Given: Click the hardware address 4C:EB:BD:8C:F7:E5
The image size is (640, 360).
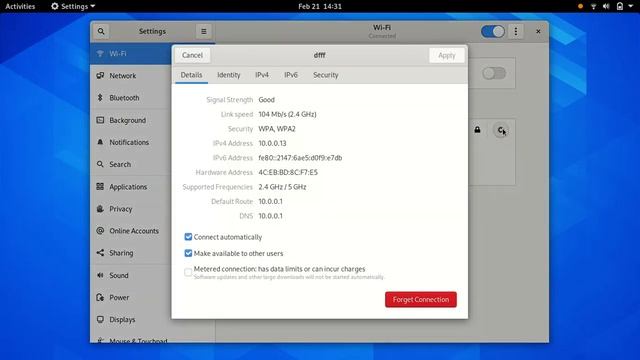Looking at the screenshot, I should tap(288, 172).
